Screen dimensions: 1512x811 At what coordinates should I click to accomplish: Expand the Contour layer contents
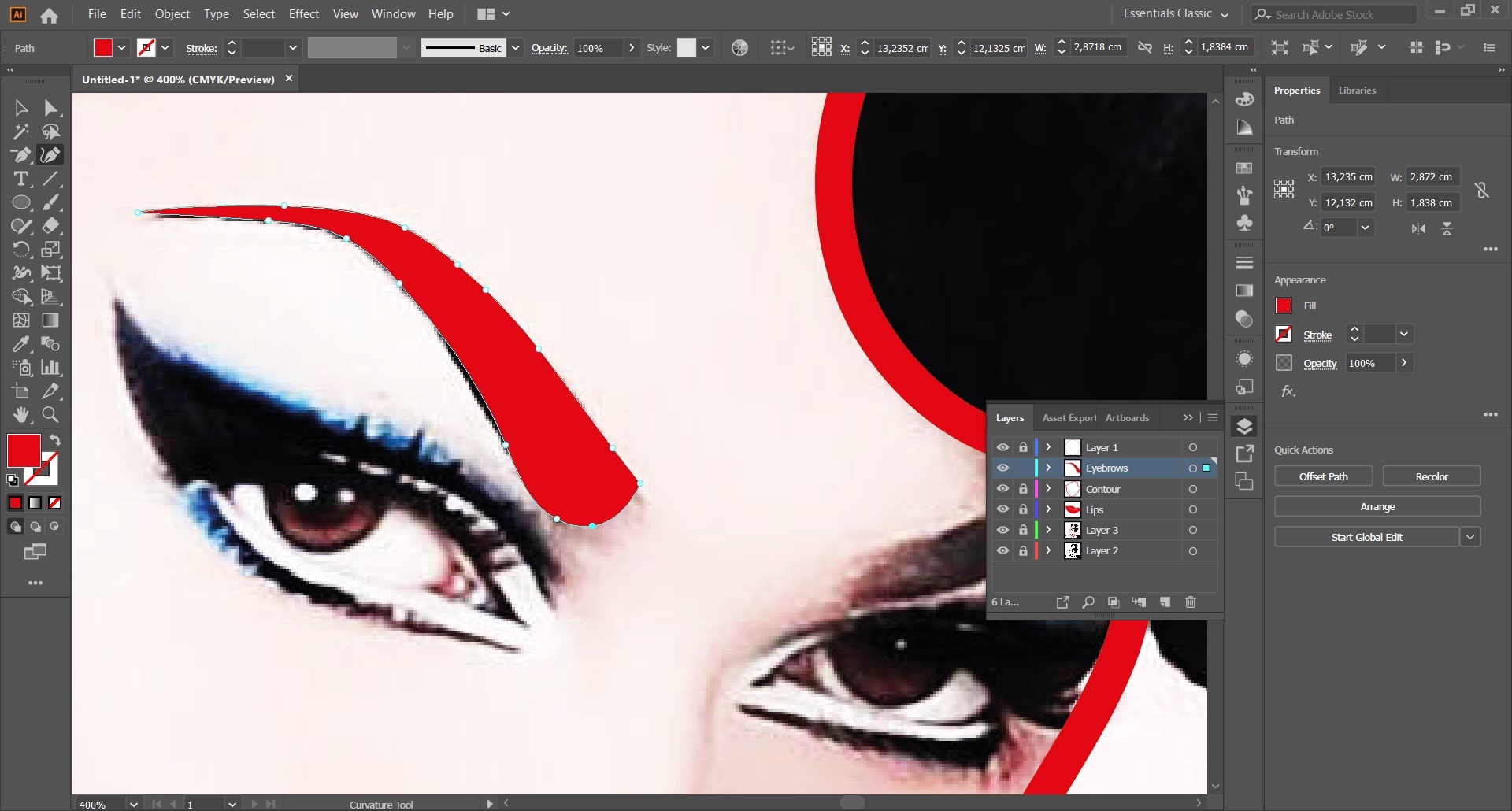[x=1048, y=489]
